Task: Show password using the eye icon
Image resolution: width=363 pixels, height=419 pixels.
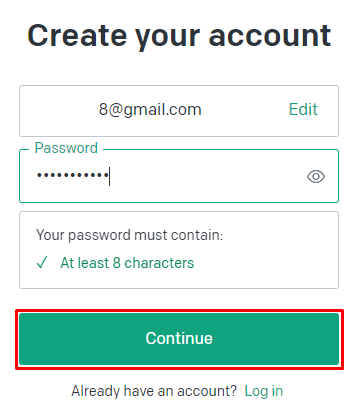Action: pos(316,176)
